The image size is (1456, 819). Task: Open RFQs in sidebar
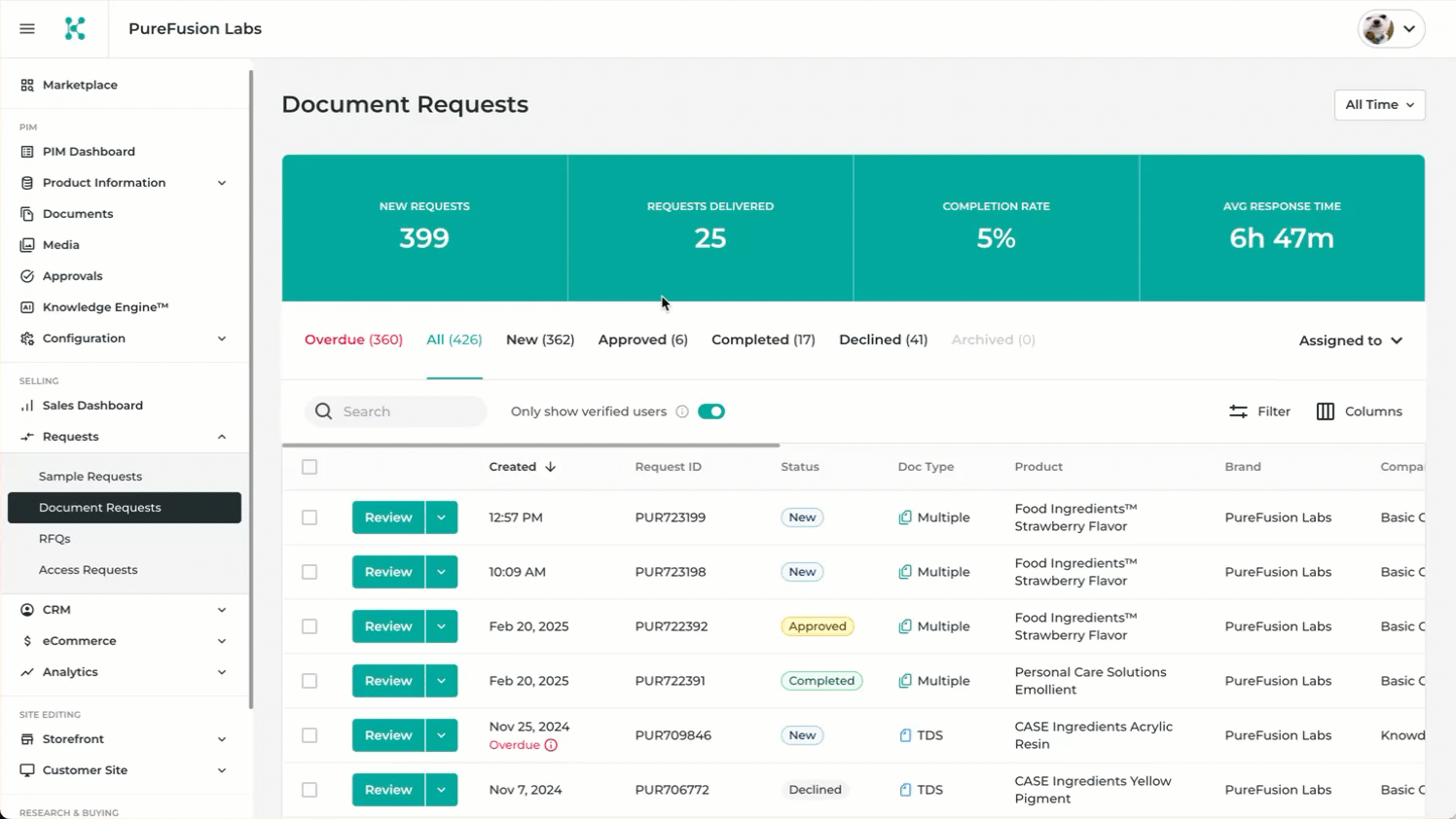(55, 539)
